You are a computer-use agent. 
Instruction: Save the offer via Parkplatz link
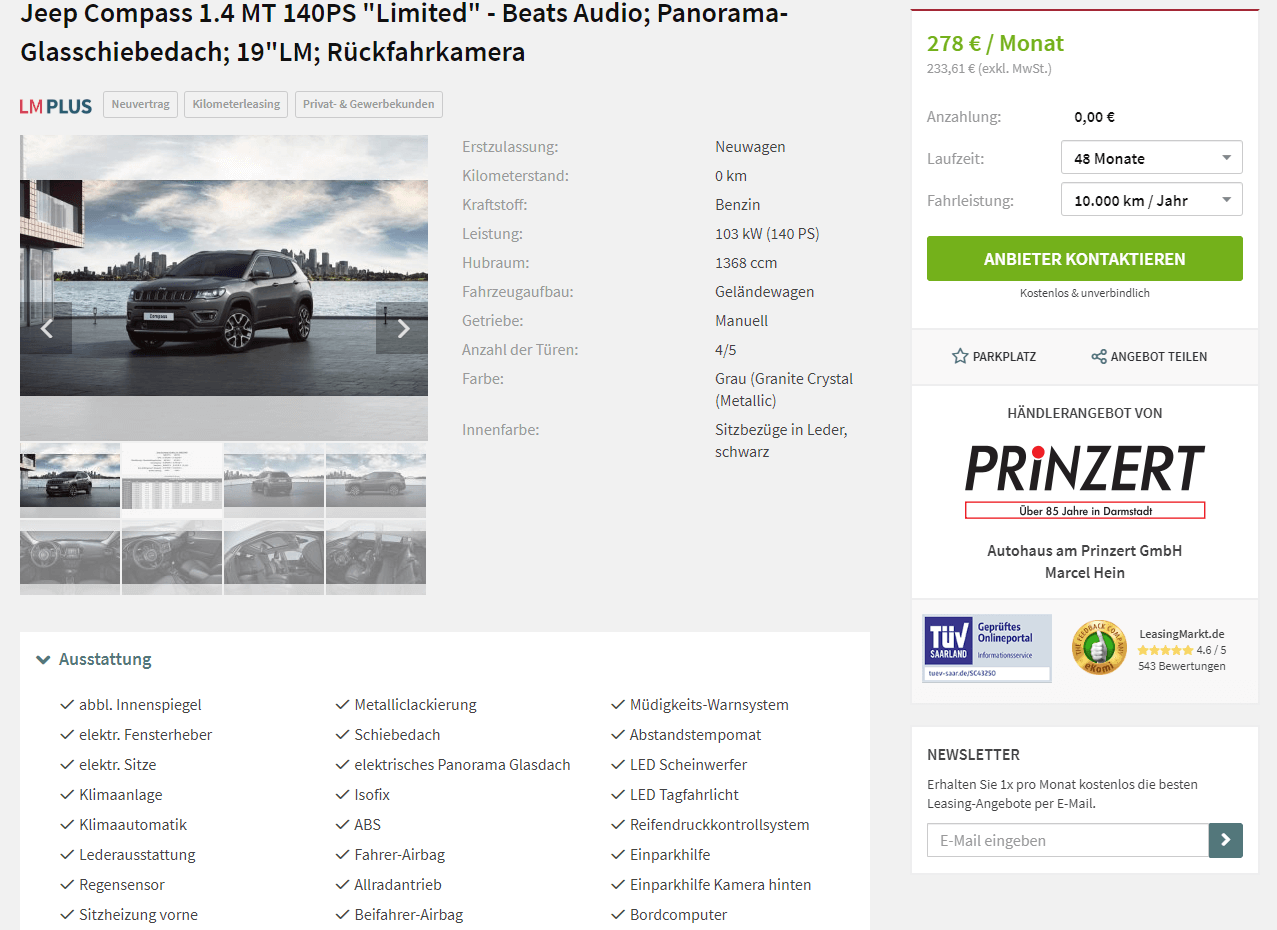click(994, 356)
